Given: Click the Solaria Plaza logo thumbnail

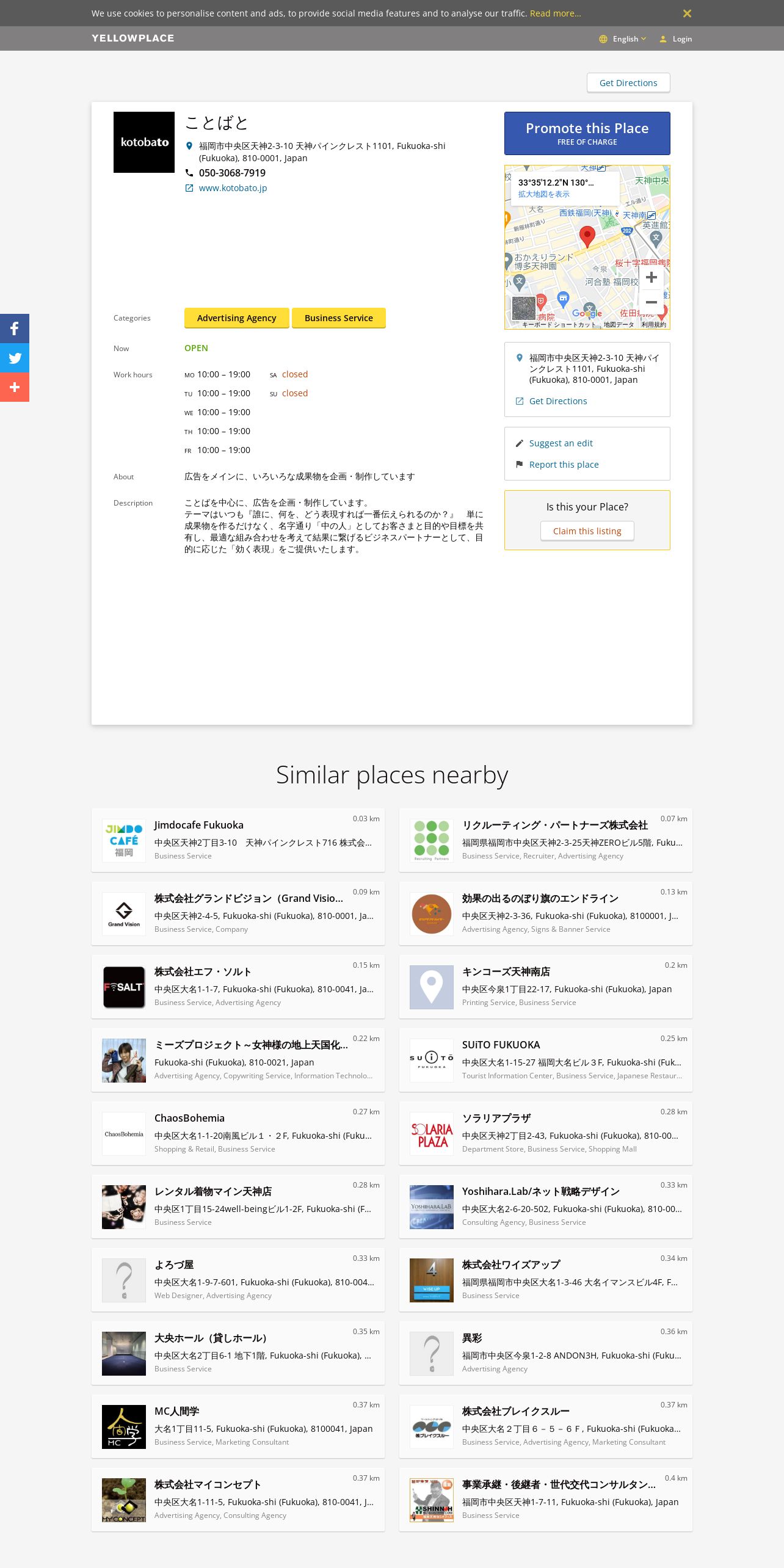Looking at the screenshot, I should click(x=432, y=1134).
